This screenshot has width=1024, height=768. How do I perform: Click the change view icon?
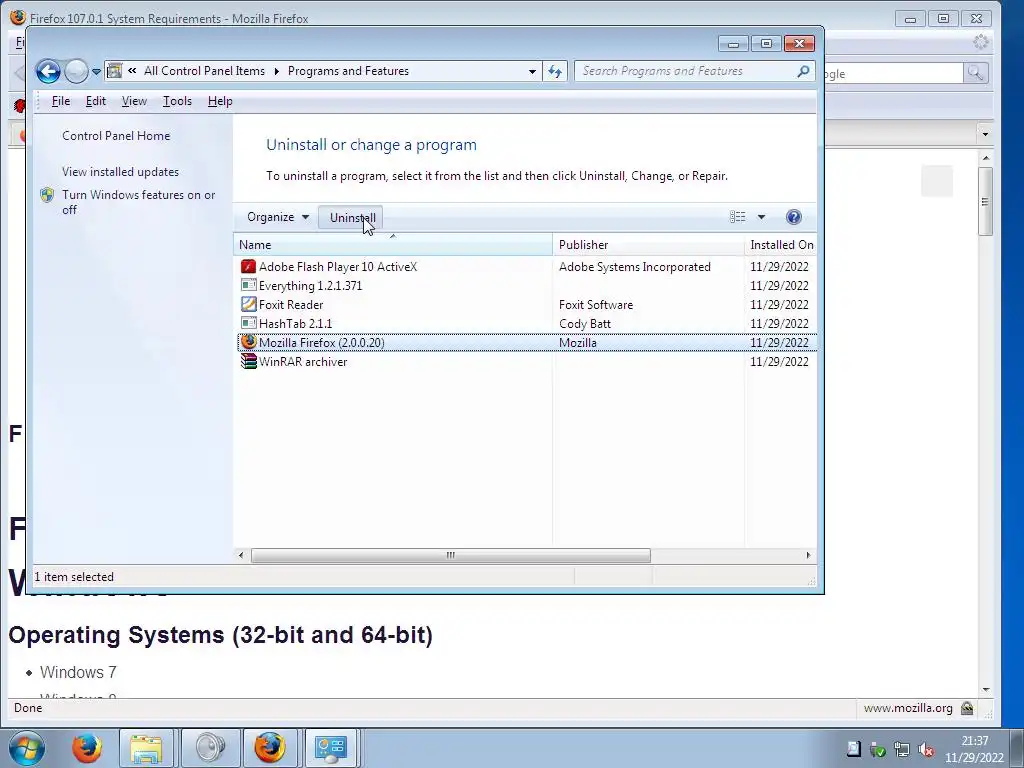(737, 217)
